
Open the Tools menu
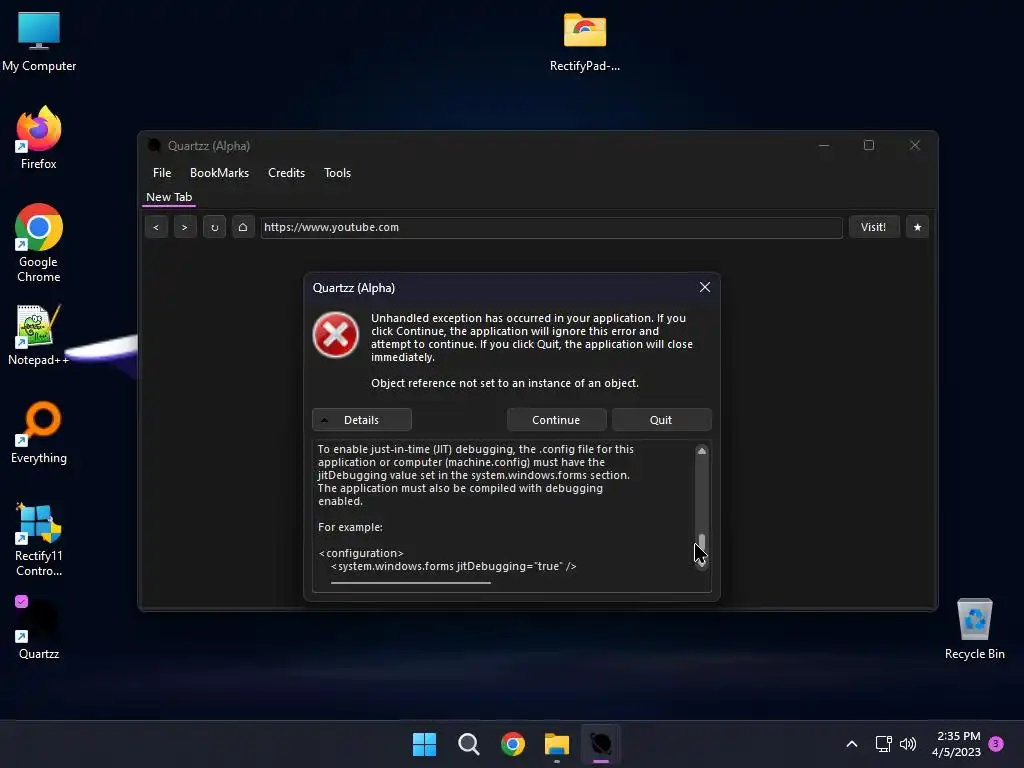(x=338, y=173)
